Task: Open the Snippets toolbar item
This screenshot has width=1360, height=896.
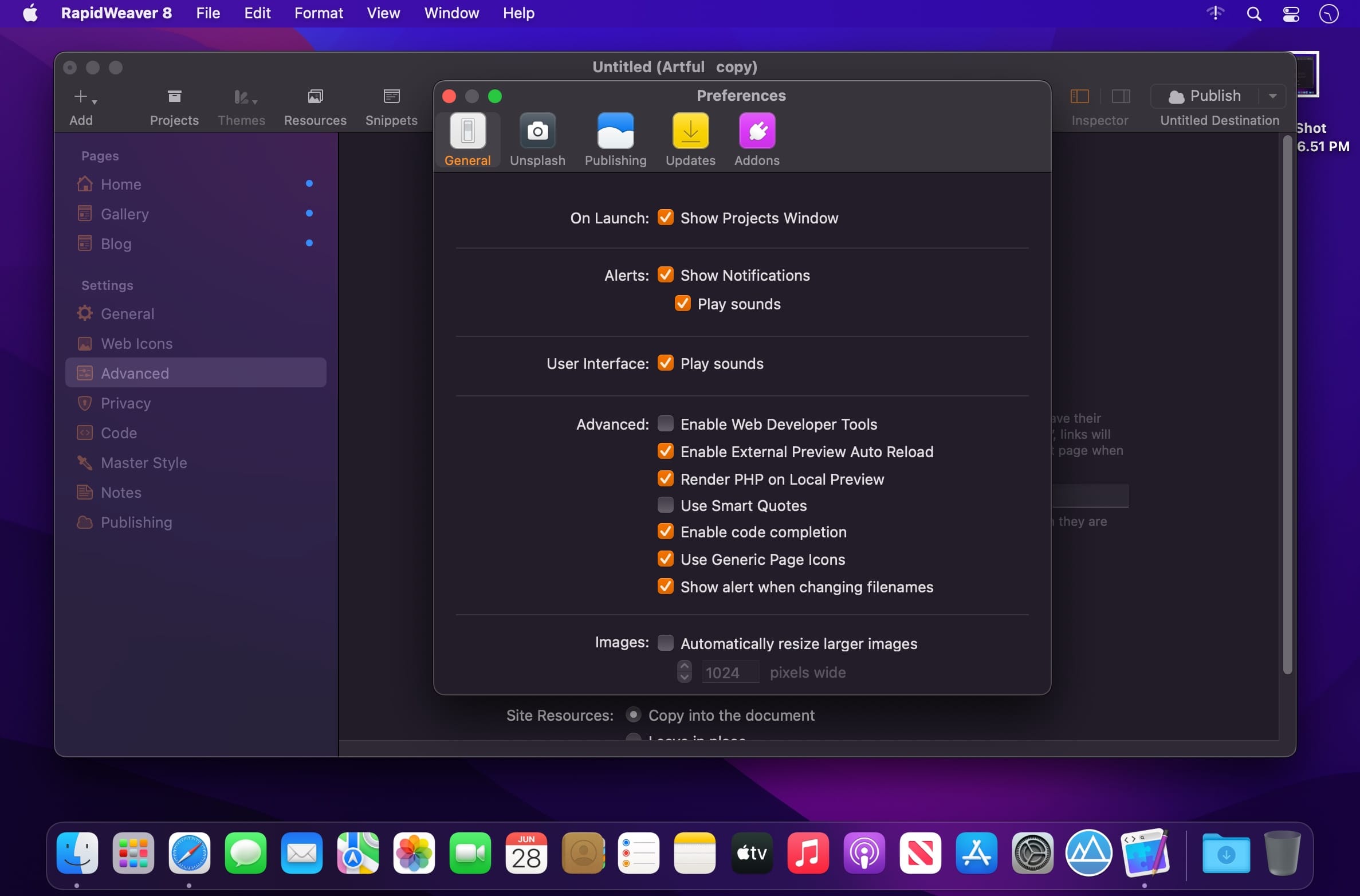Action: 391,107
